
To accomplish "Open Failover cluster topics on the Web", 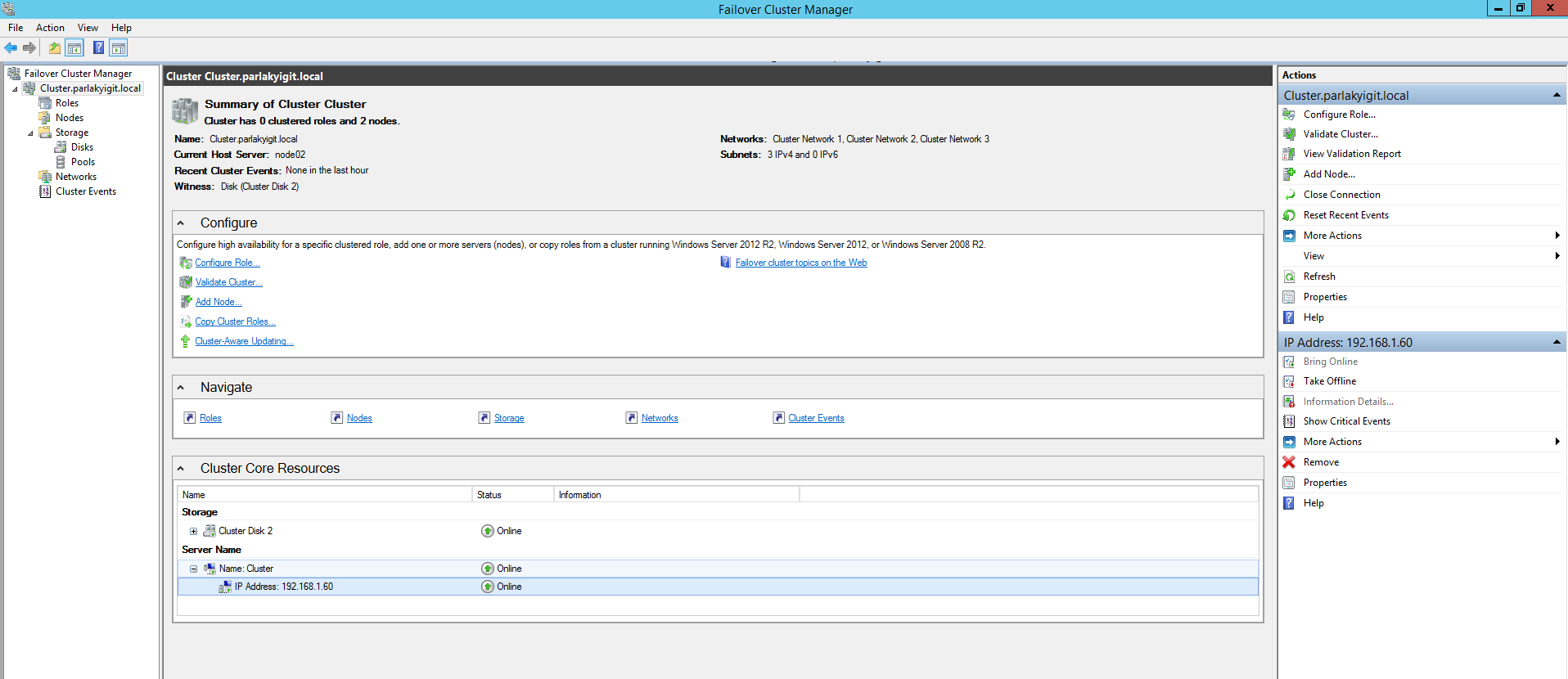I will point(801,263).
